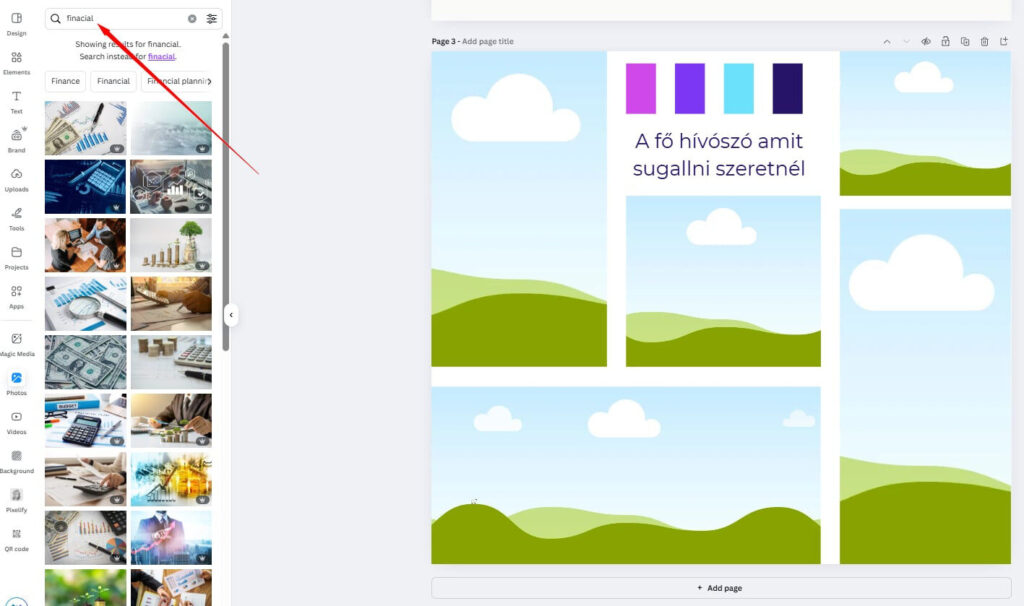Clear the photo search field text
This screenshot has width=1024, height=606.
click(192, 19)
